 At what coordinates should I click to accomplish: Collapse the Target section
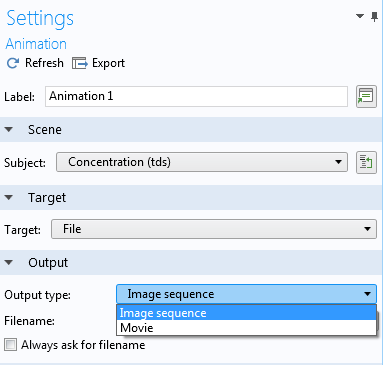point(9,197)
